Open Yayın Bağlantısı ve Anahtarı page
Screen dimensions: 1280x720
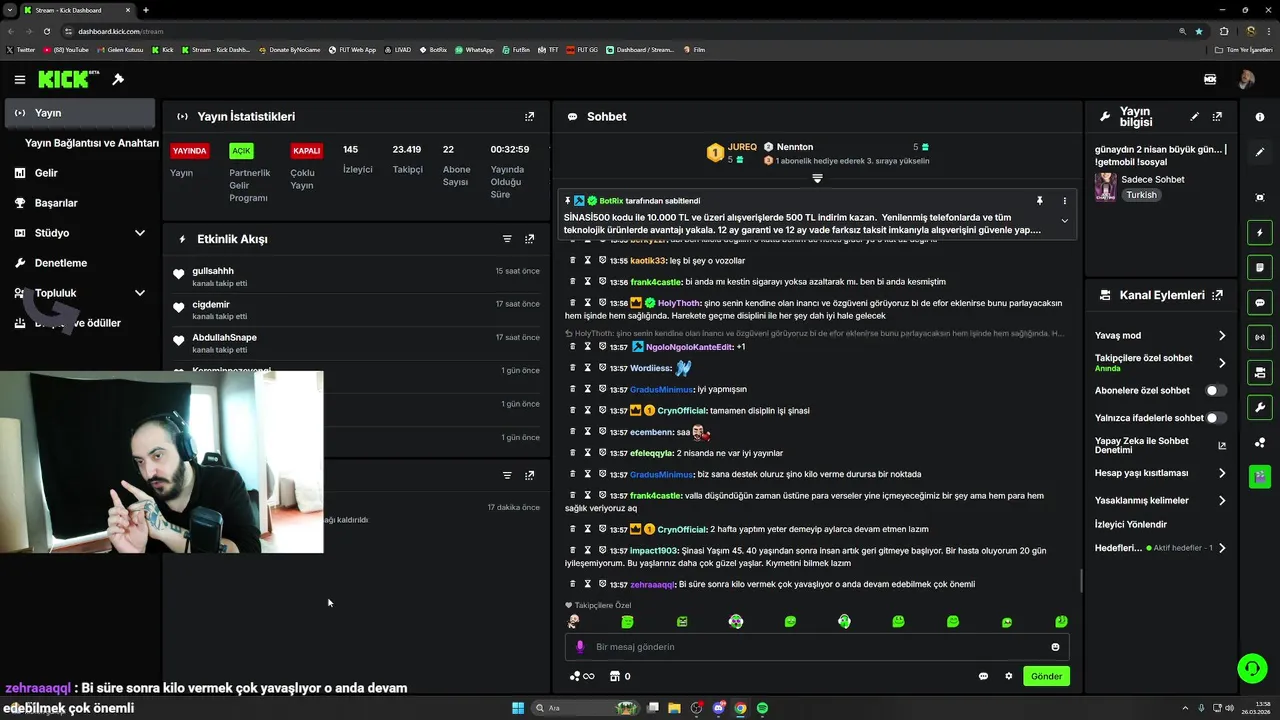coord(91,143)
